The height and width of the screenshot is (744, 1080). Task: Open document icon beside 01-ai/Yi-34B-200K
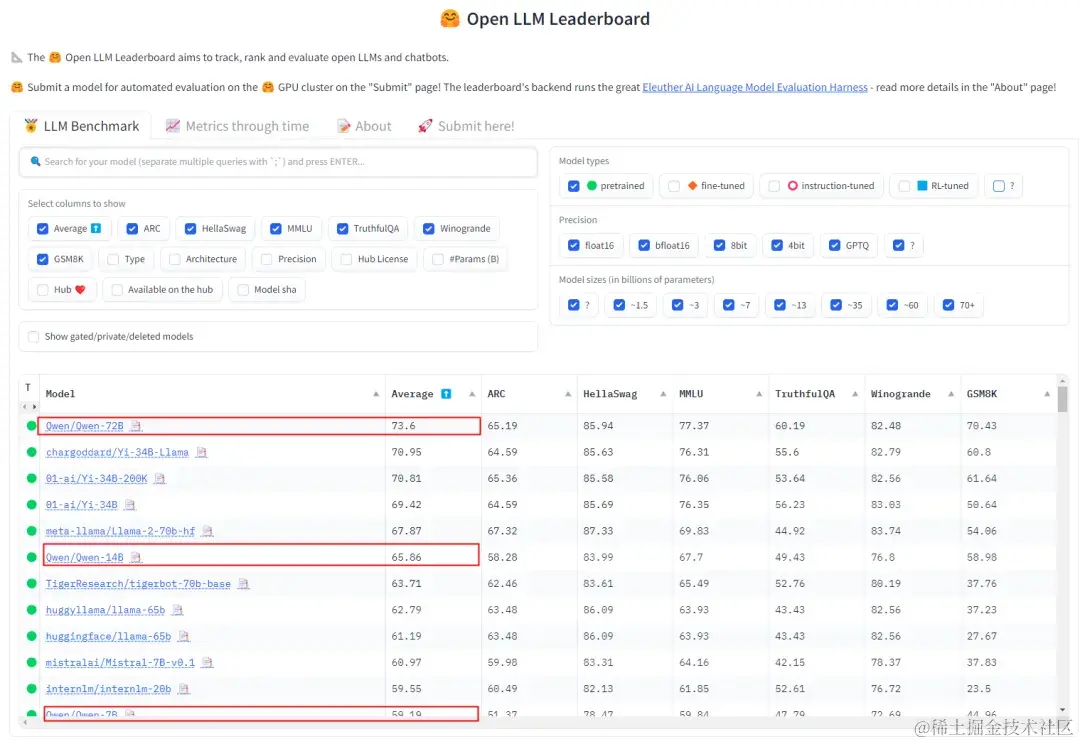[x=160, y=479]
